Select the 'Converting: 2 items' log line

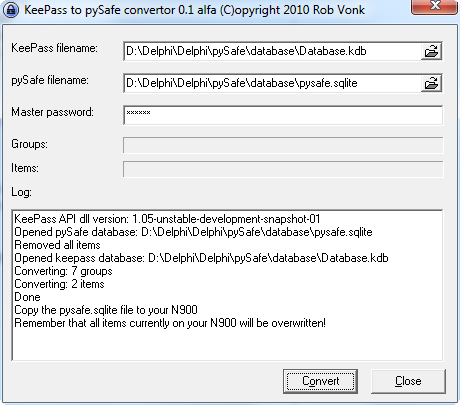tap(59, 284)
